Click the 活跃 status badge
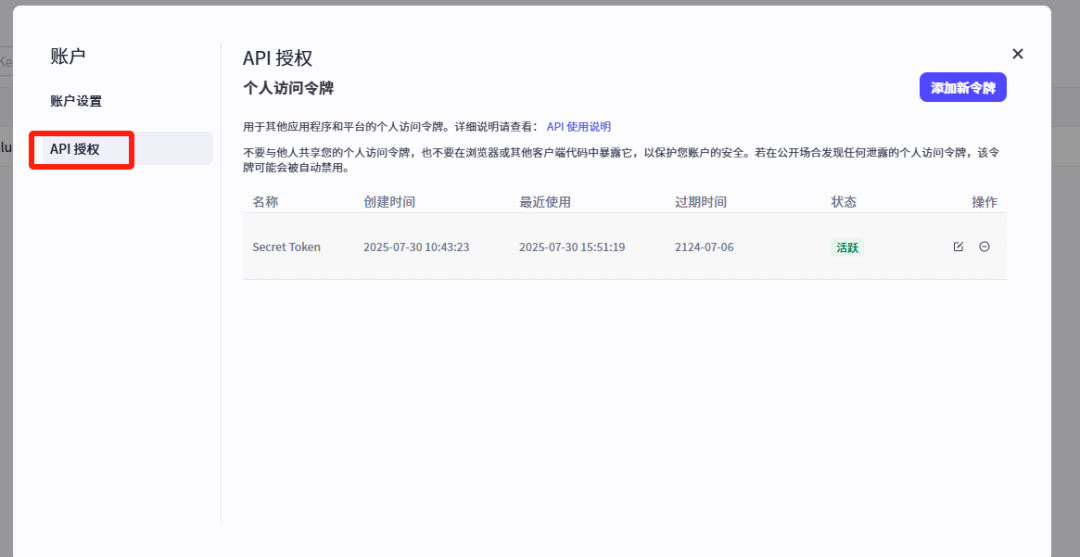 pyautogui.click(x=847, y=247)
